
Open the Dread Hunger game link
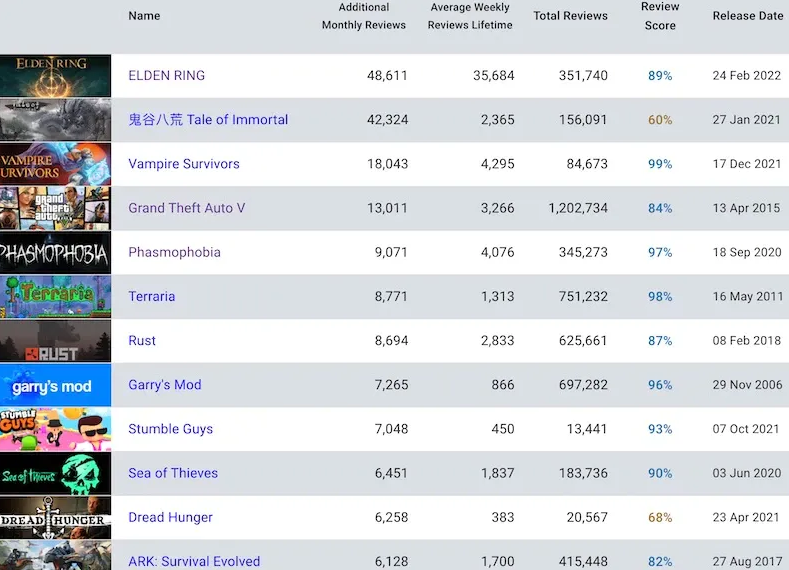point(170,517)
